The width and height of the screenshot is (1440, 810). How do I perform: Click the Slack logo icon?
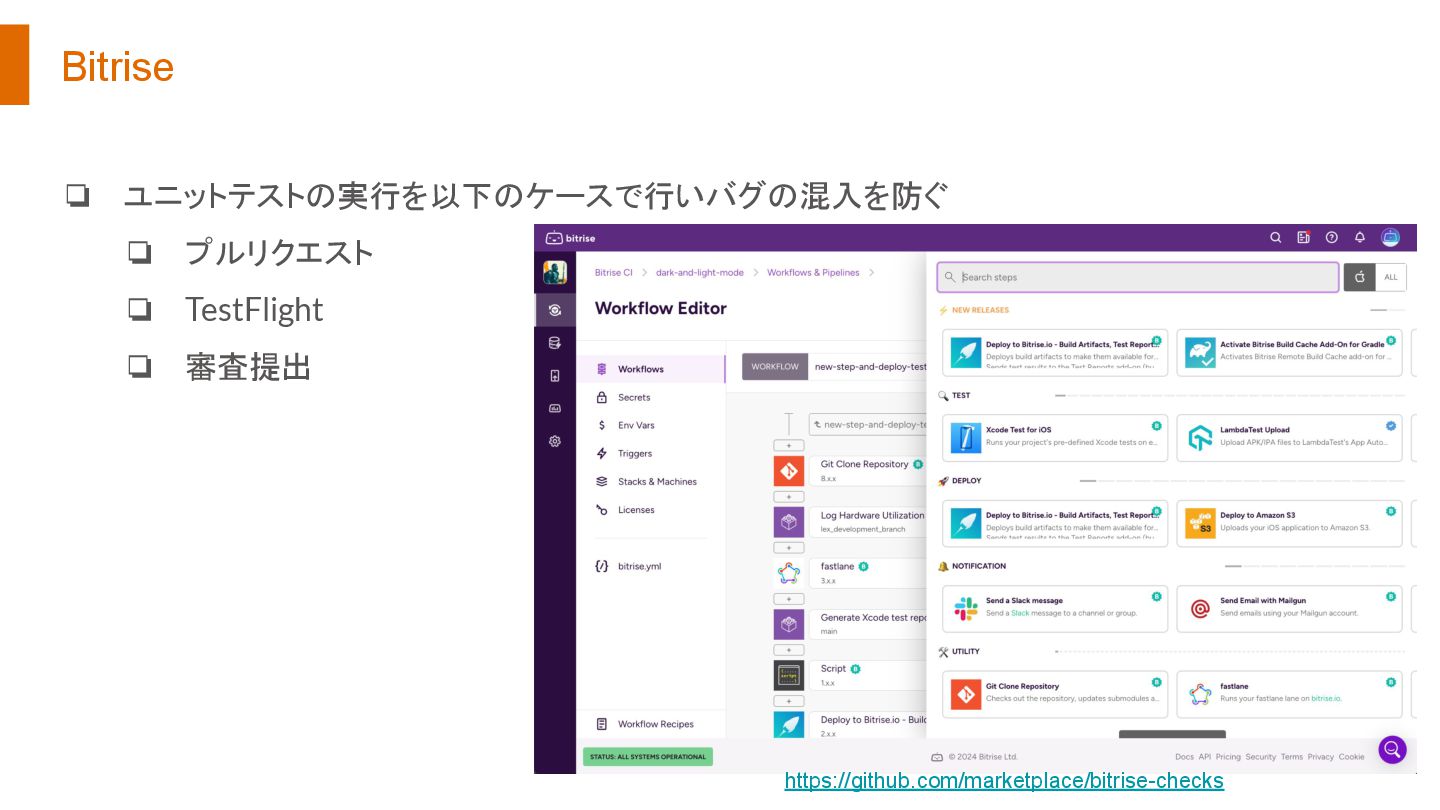coord(965,608)
